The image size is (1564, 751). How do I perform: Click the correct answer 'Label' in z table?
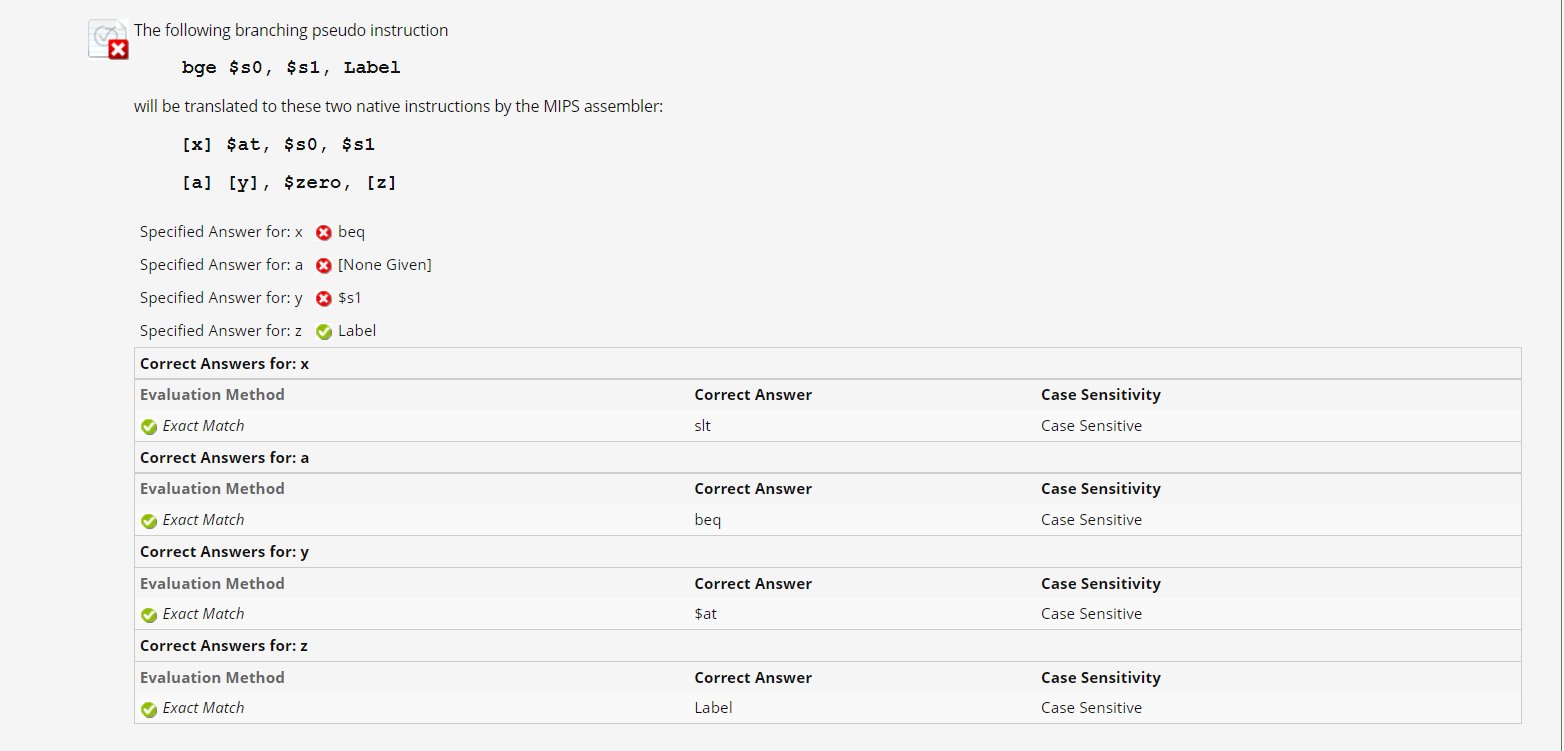point(714,708)
